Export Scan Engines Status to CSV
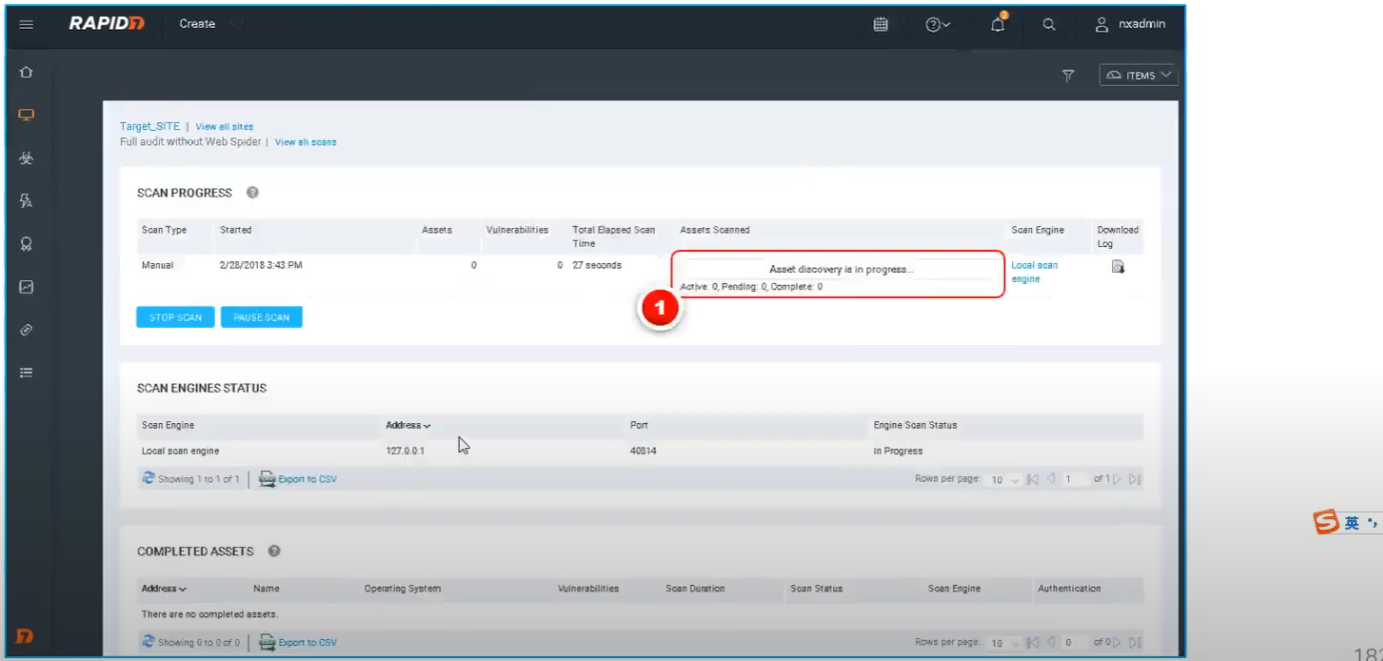Image resolution: width=1383 pixels, height=661 pixels. click(x=298, y=479)
